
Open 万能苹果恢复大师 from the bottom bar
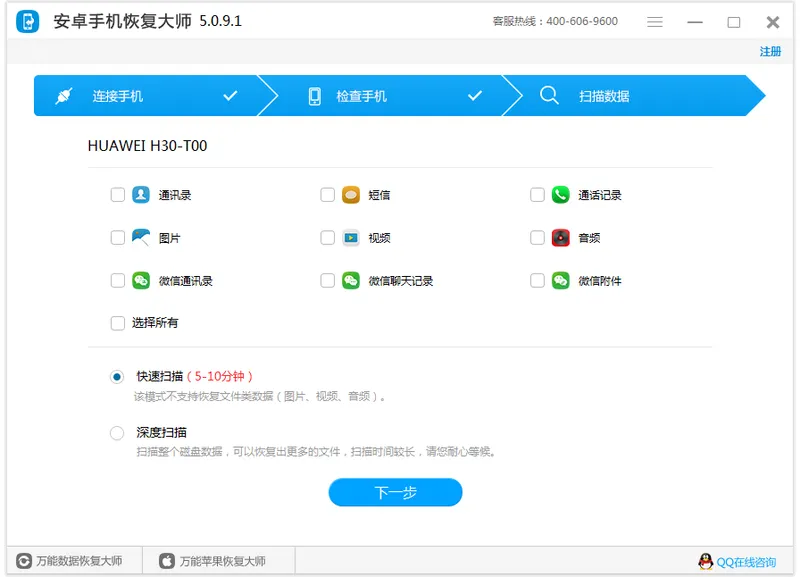[x=213, y=561]
